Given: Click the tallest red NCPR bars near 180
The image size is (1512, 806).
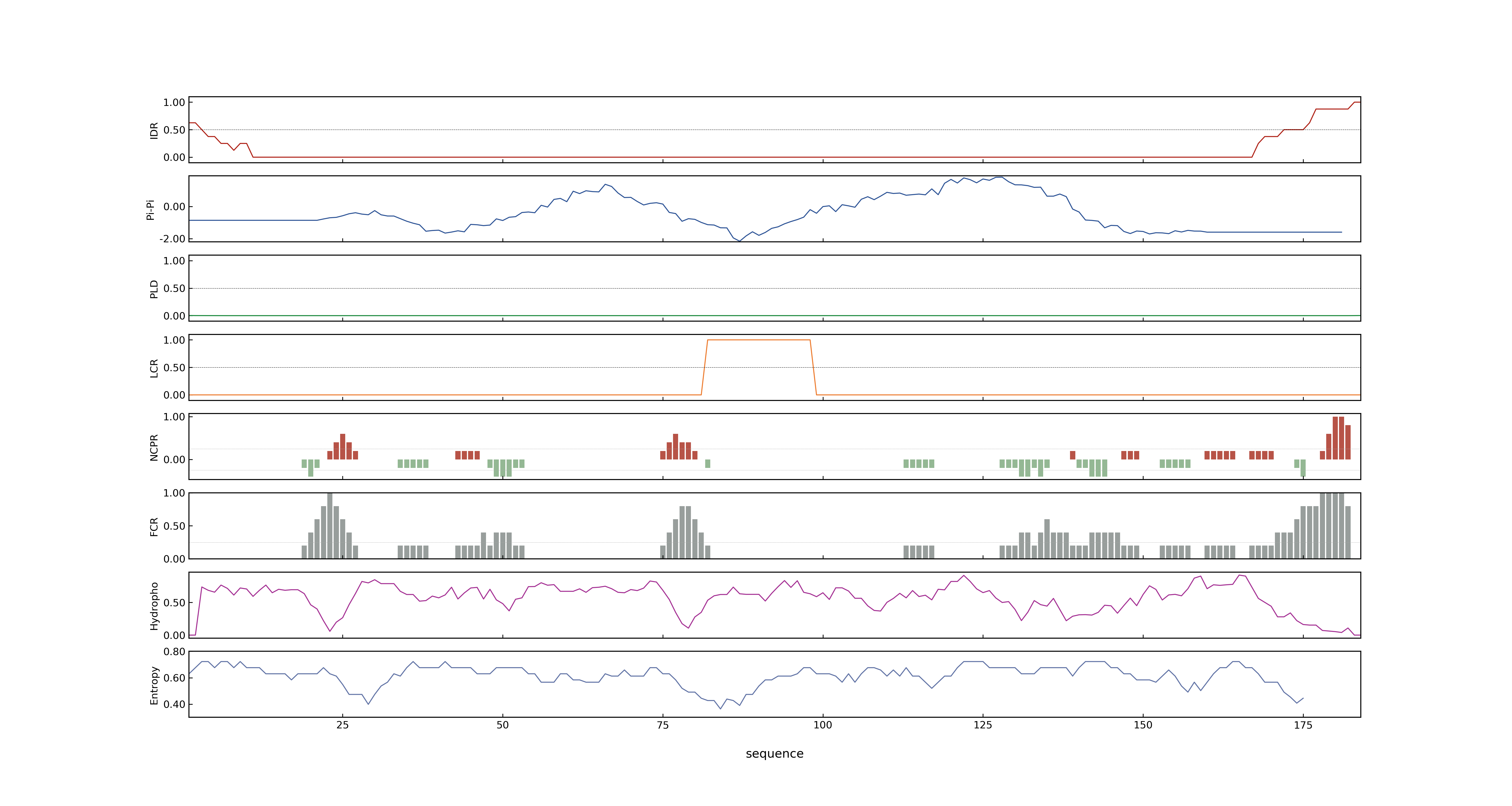Looking at the screenshot, I should 1338,438.
